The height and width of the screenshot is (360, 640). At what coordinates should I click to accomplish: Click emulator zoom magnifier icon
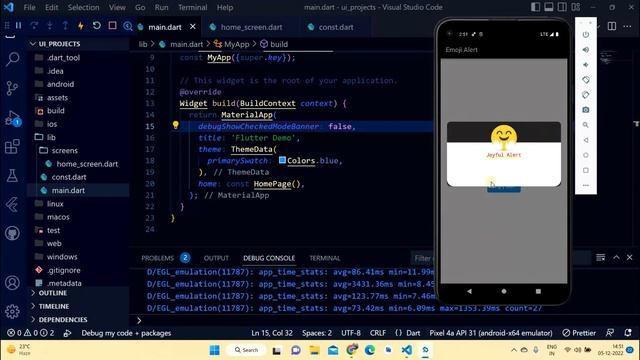click(586, 125)
